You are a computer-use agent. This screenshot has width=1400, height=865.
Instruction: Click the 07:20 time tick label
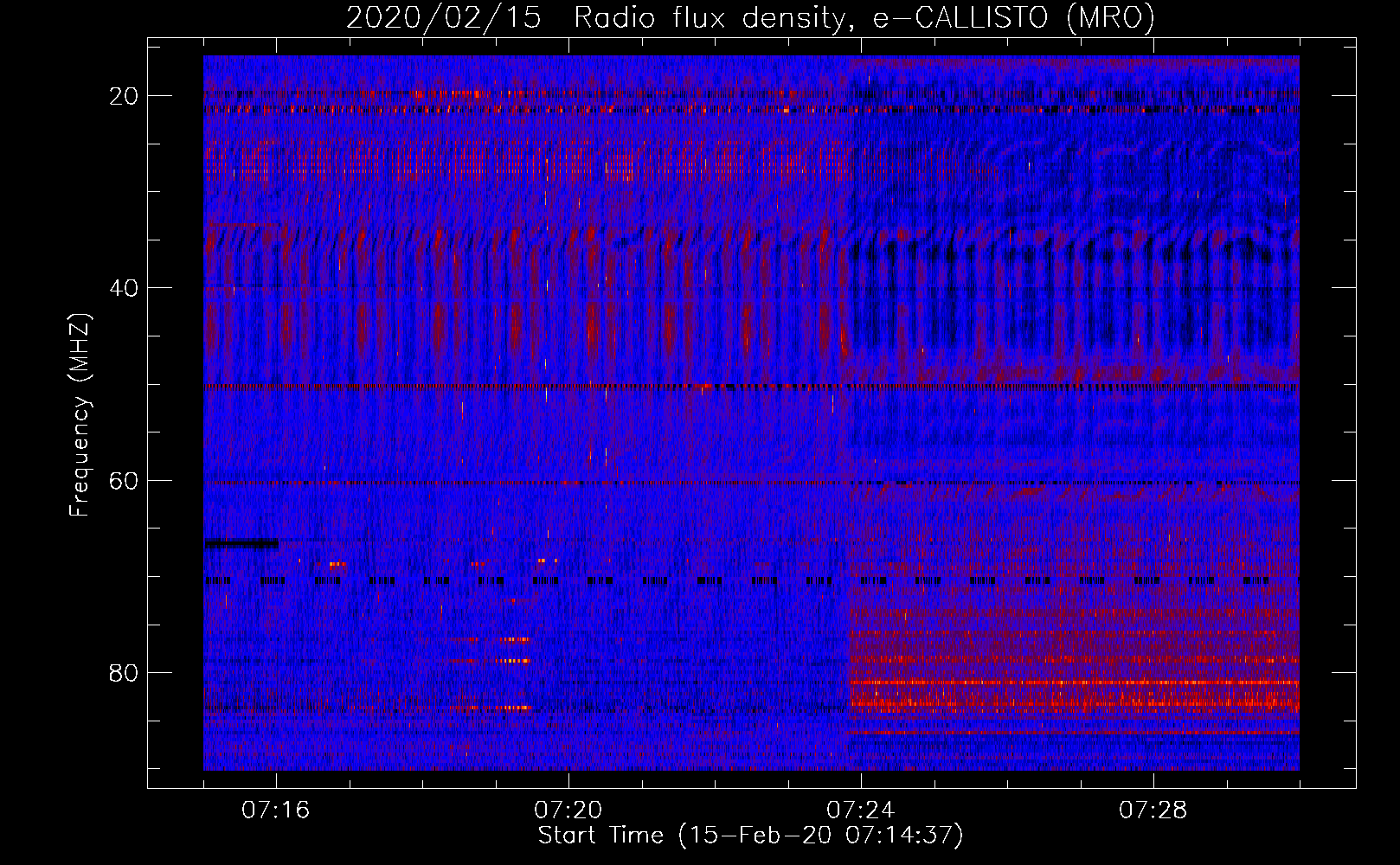(568, 811)
